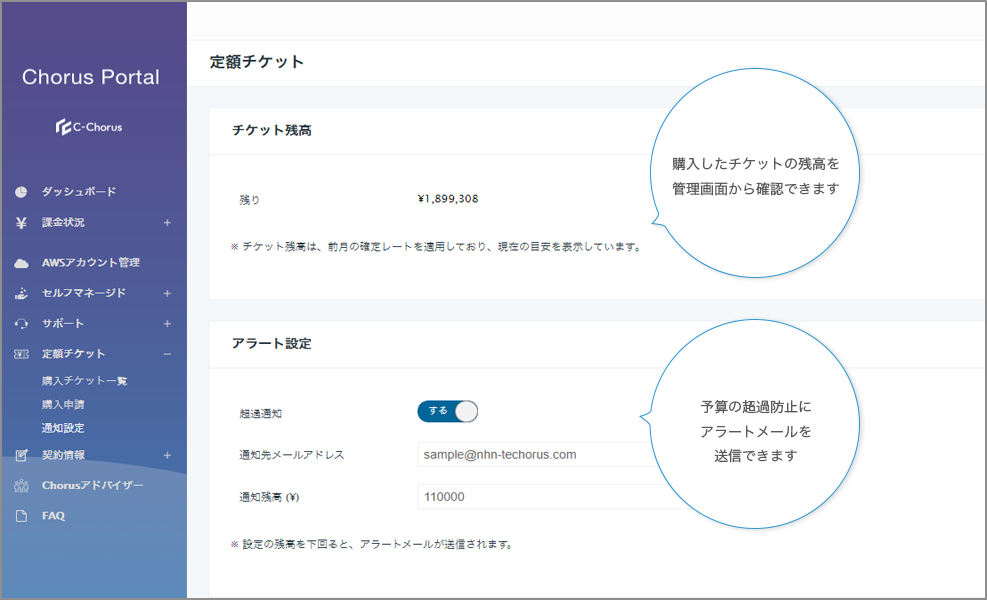Collapse the 定額チケット minus sign
Screen dimensions: 987x600
click(167, 354)
